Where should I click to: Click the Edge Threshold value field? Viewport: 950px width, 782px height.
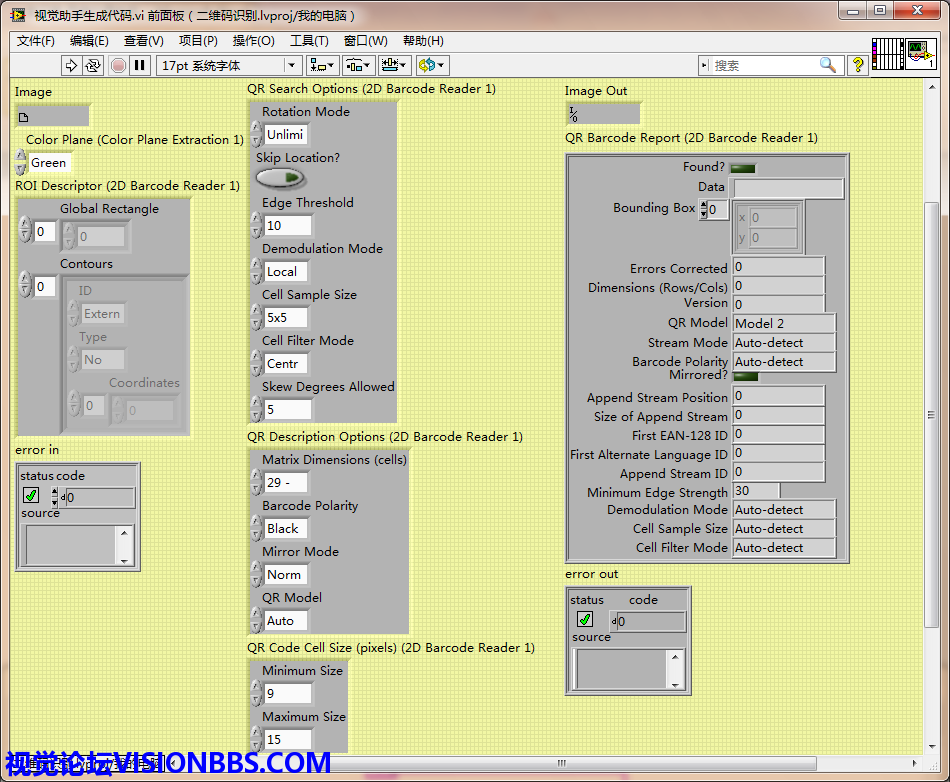click(x=285, y=225)
